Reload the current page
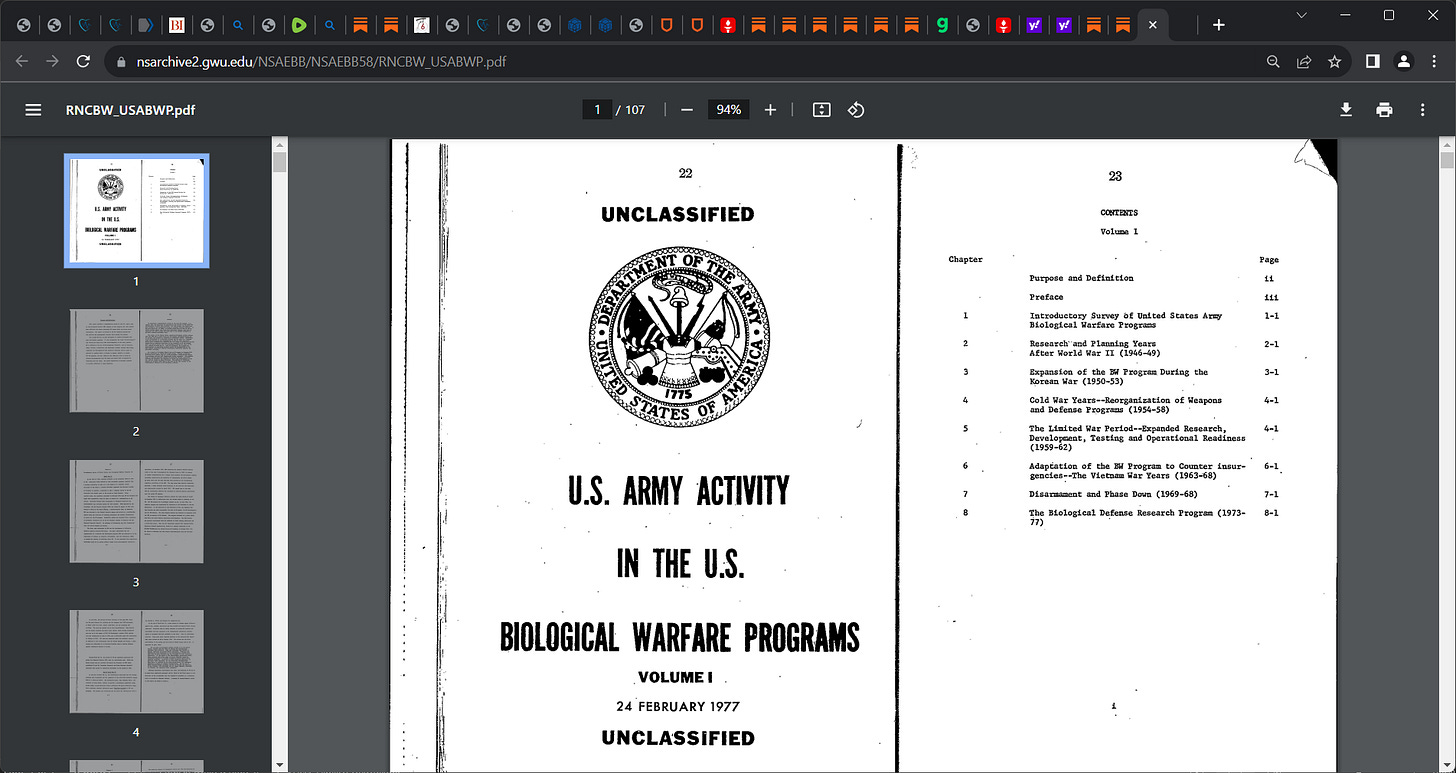The width and height of the screenshot is (1456, 773). (x=83, y=61)
